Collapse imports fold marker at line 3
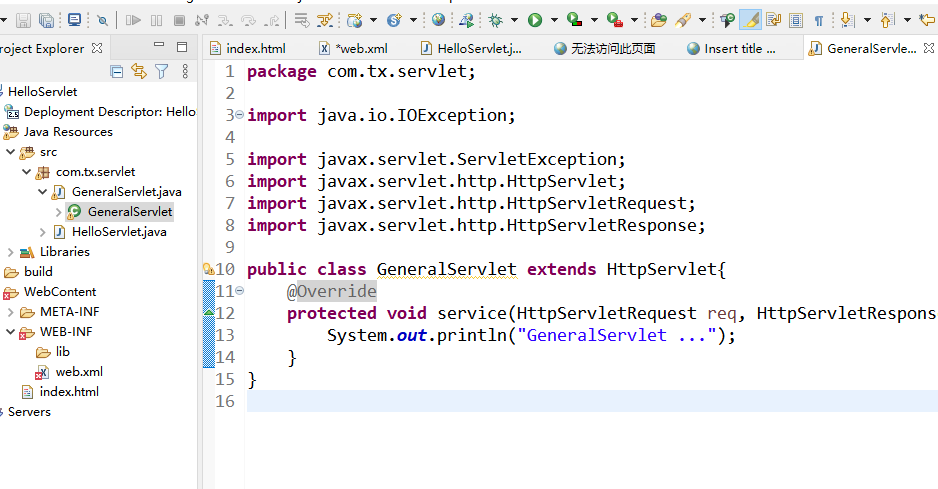The width and height of the screenshot is (938, 489). point(239,114)
